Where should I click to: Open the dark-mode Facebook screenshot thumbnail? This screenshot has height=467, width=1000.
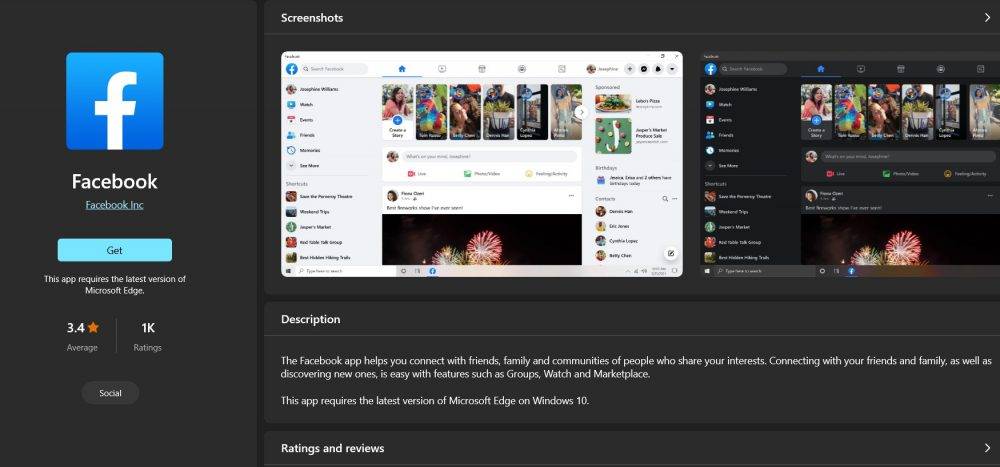click(850, 164)
